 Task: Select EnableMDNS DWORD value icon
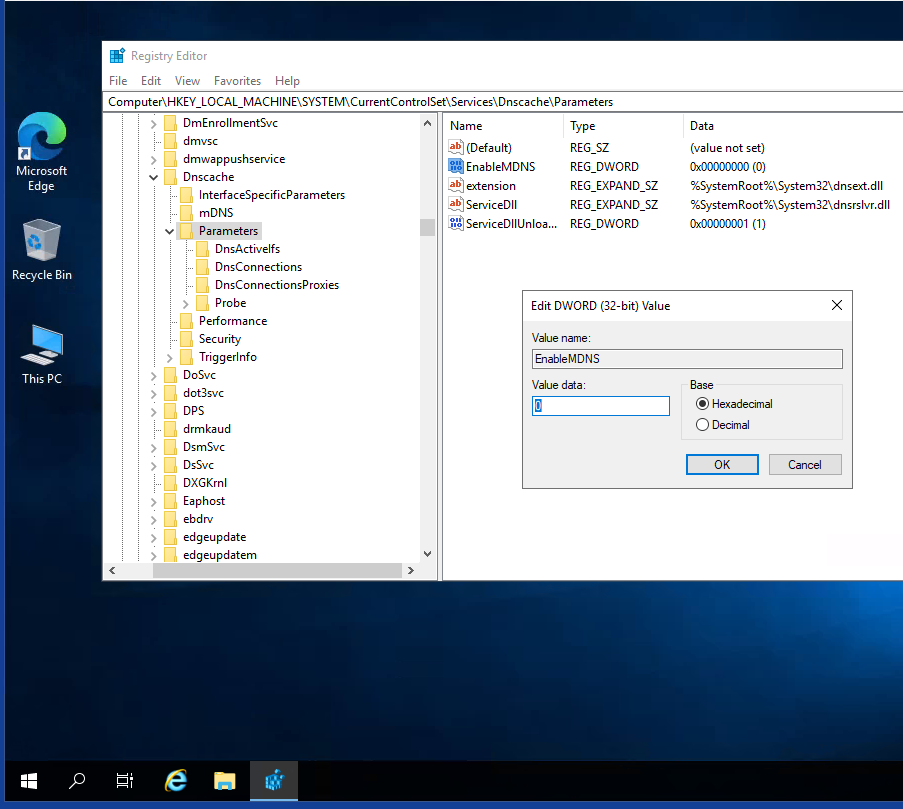click(456, 166)
